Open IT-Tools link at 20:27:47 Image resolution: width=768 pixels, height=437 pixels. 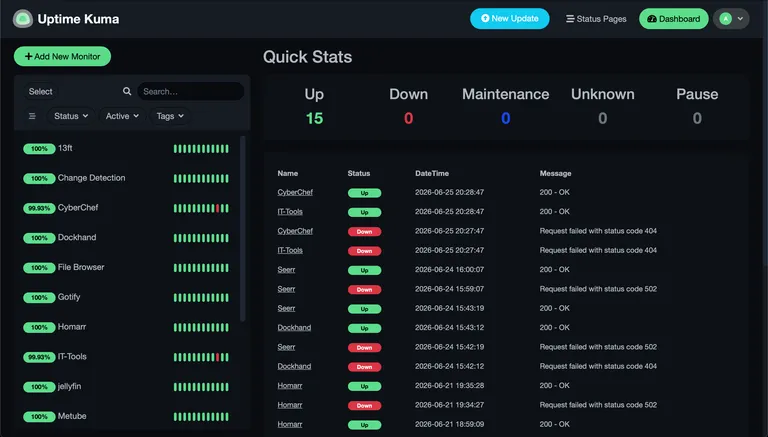pyautogui.click(x=290, y=250)
